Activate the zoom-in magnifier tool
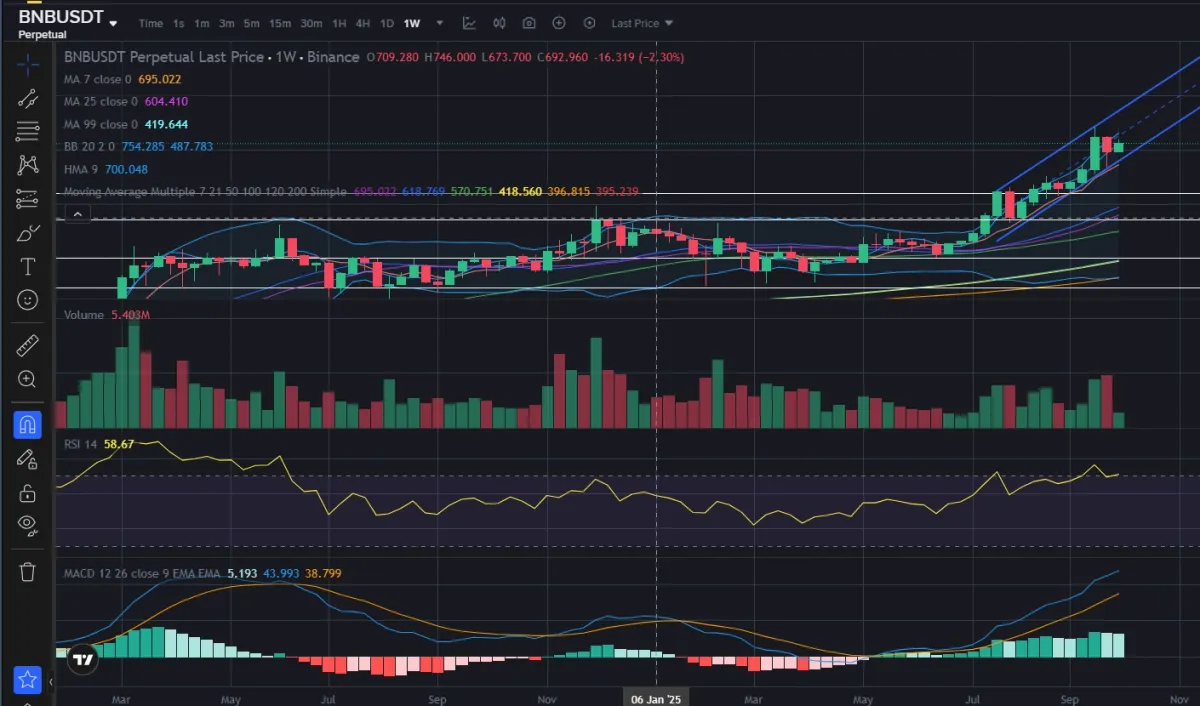Screen dimensions: 1200x706 28,379
